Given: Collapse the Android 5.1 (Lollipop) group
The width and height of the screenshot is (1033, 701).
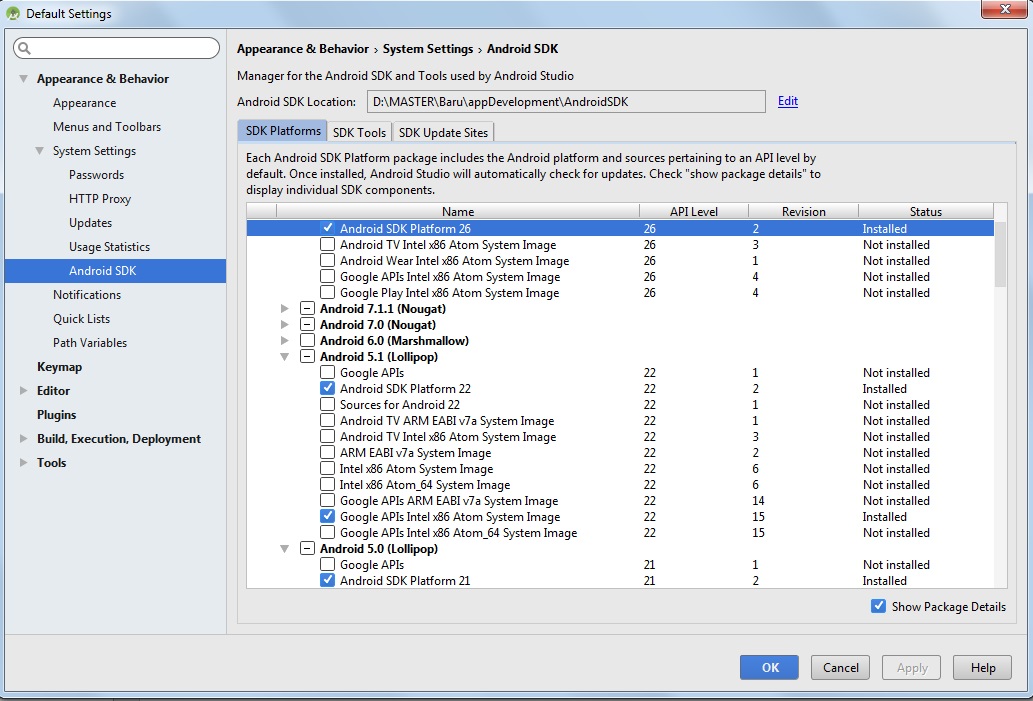Looking at the screenshot, I should [286, 357].
